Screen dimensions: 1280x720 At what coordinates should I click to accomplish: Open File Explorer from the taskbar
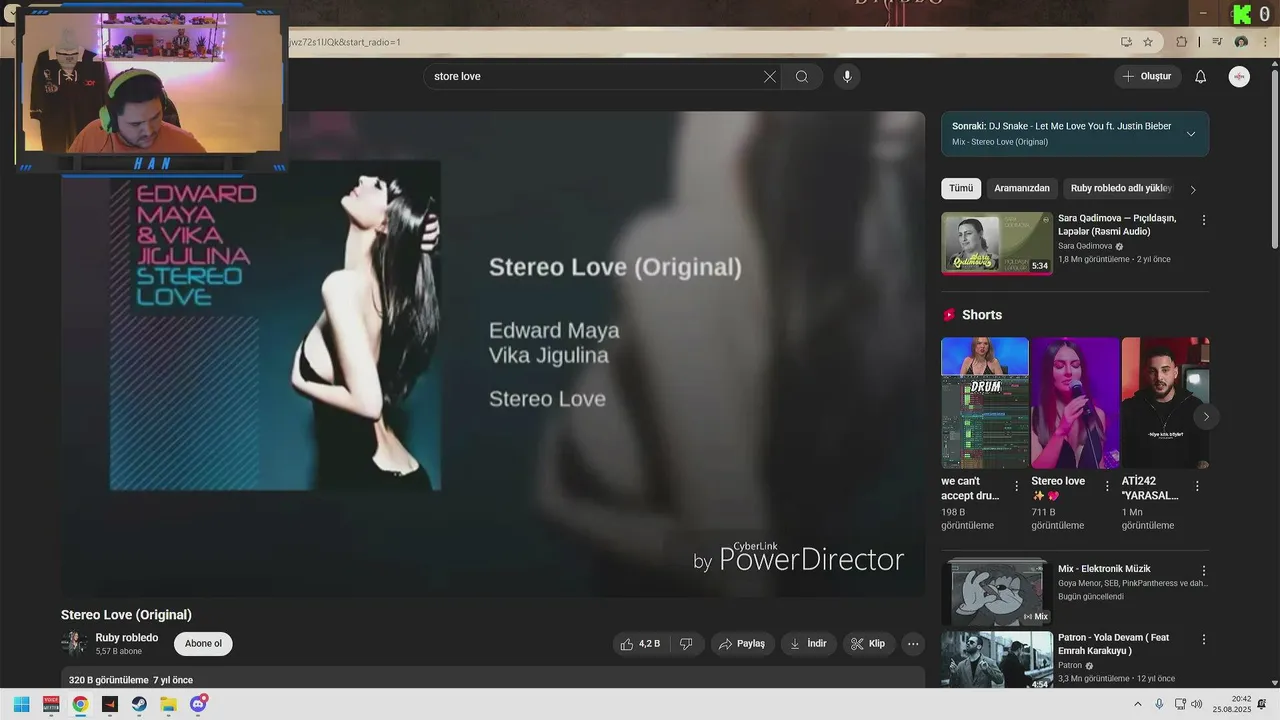tap(169, 704)
